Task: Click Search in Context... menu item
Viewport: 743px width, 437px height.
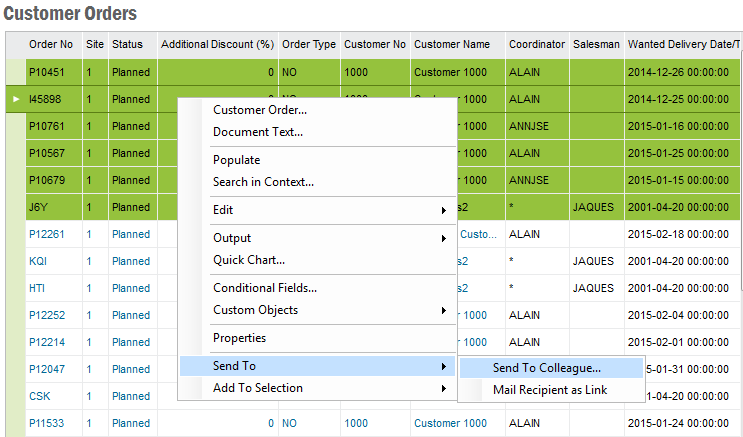Action: [x=263, y=182]
